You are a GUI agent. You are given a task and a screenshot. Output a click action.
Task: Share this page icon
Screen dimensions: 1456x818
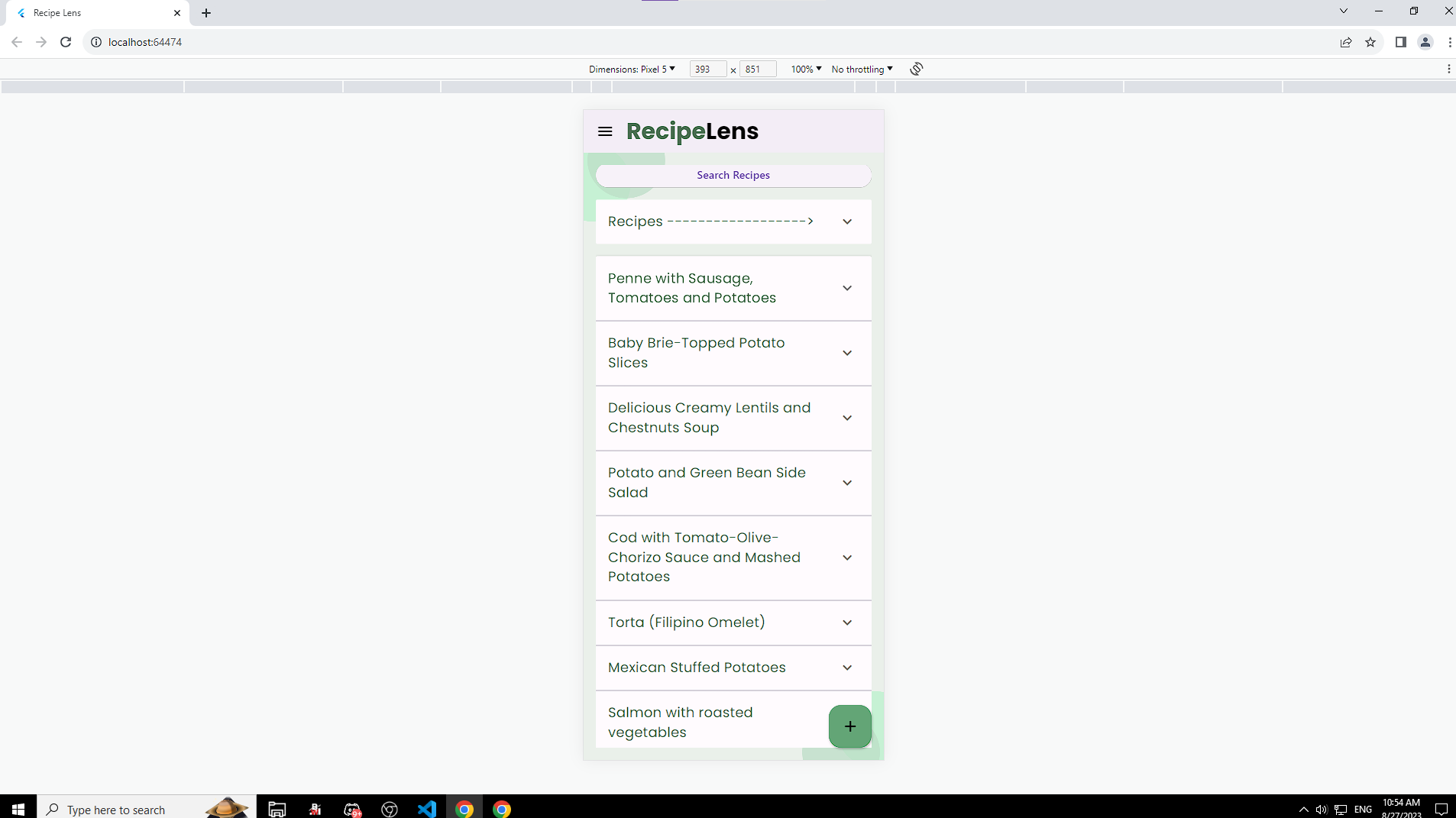(x=1346, y=42)
